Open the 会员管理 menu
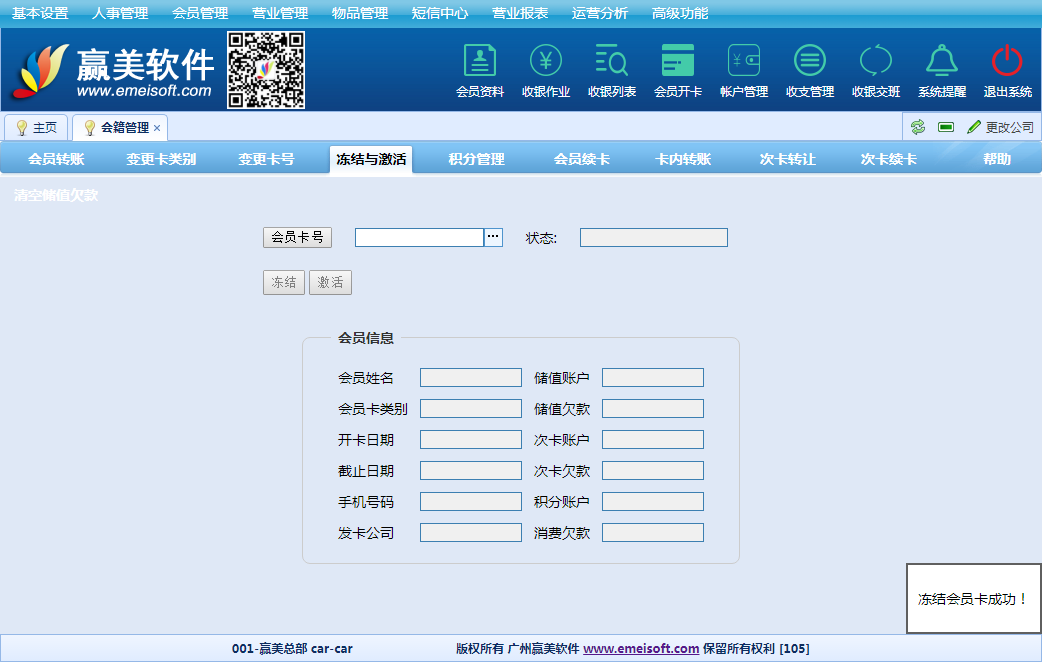 (200, 13)
